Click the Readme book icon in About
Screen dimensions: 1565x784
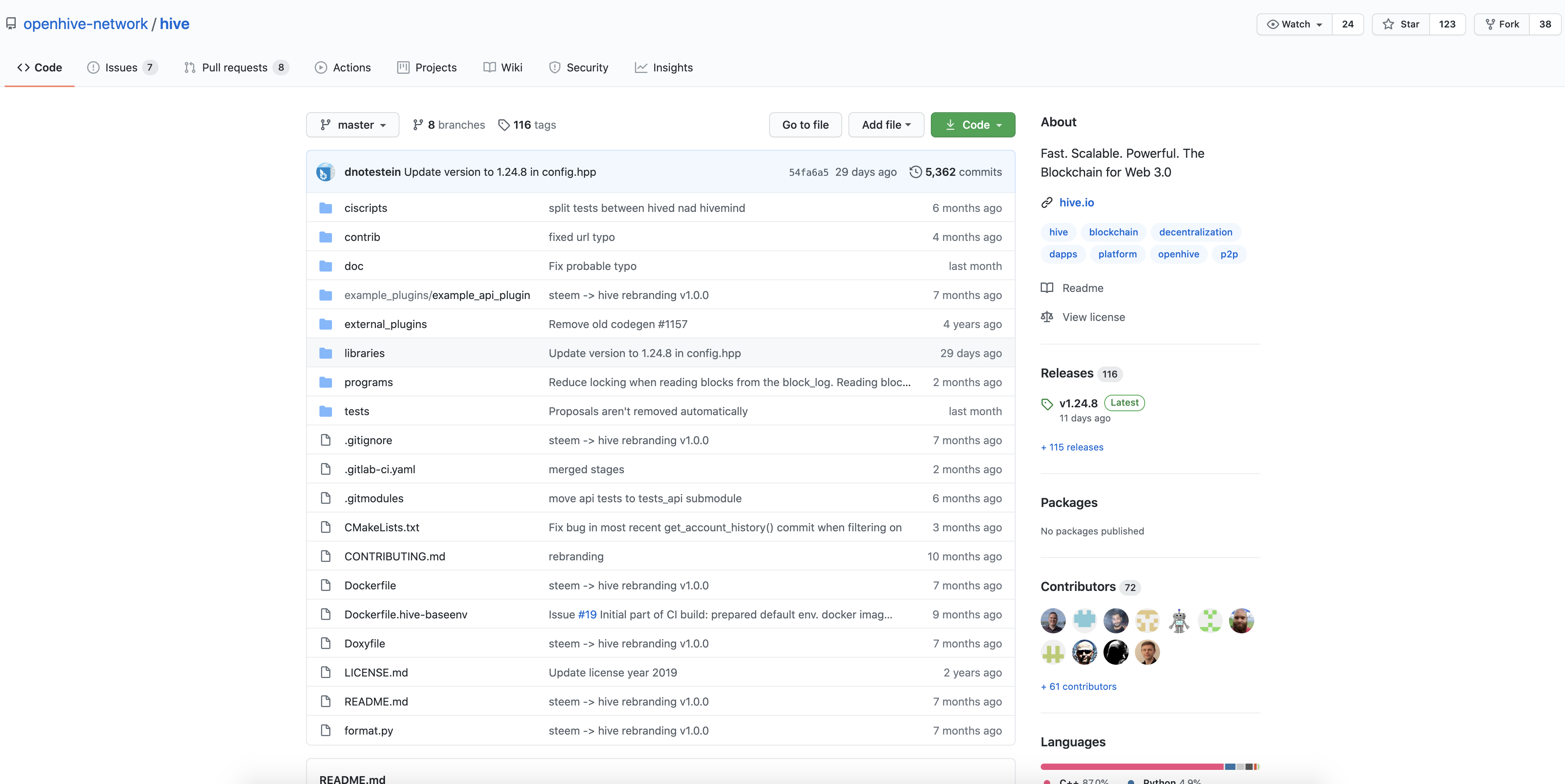(1047, 288)
